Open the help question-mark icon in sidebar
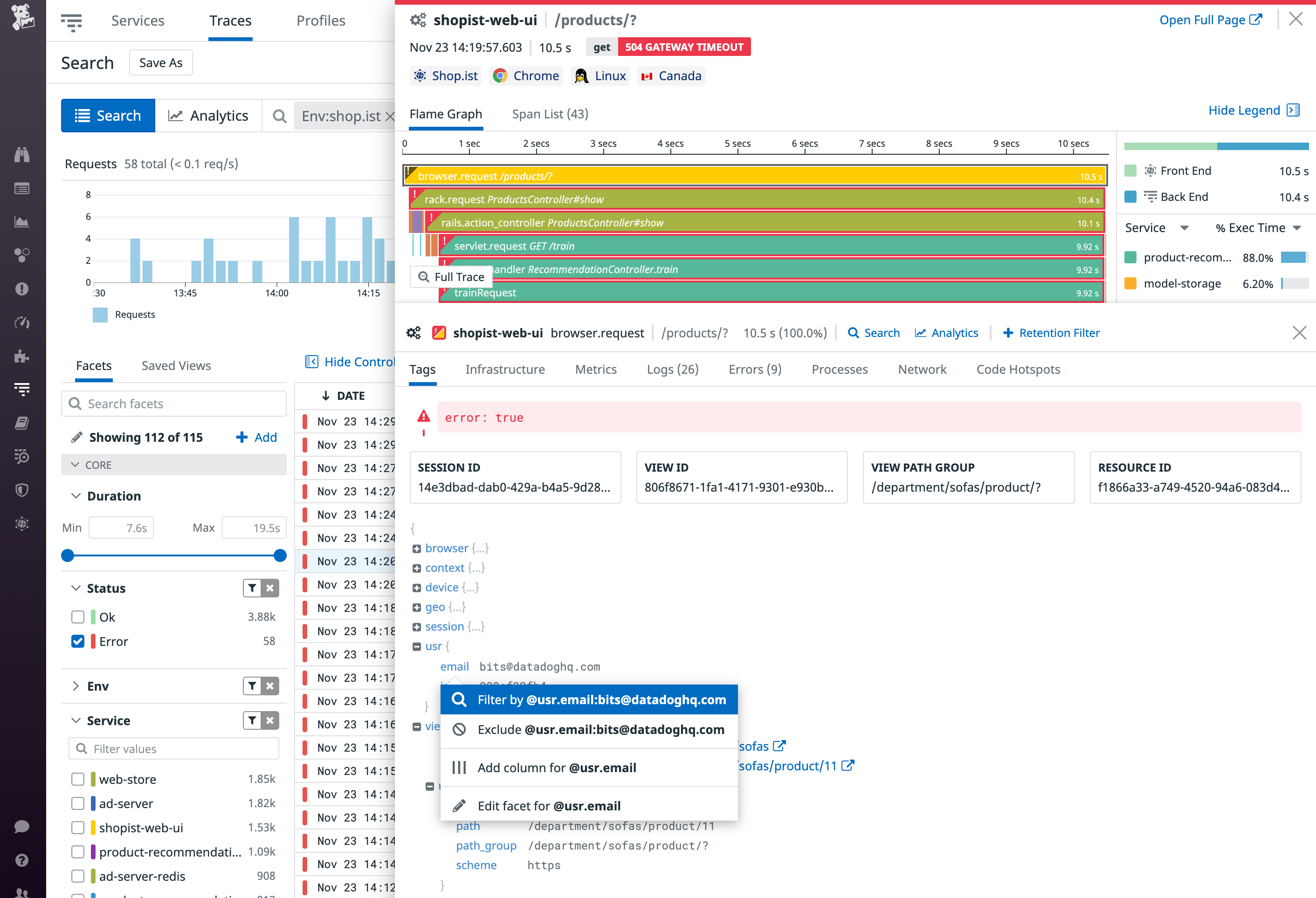This screenshot has width=1316, height=898. point(22,859)
